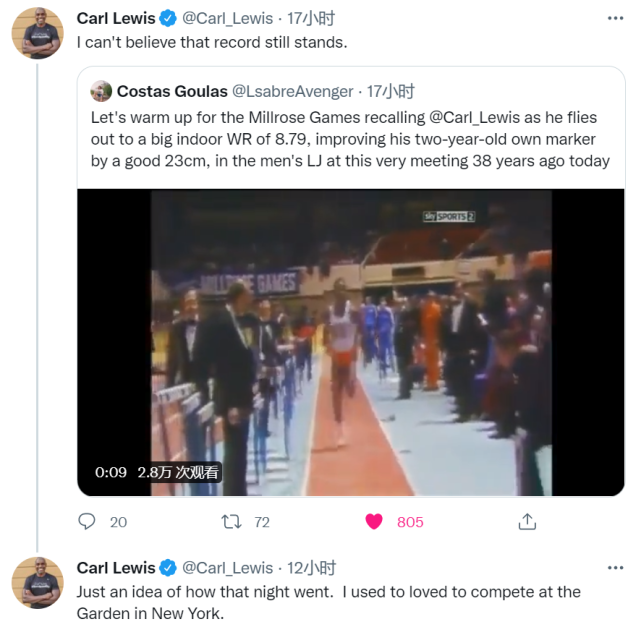Open the quoted tweet text about the Millrose Games
641x627 pixels.
(350, 139)
